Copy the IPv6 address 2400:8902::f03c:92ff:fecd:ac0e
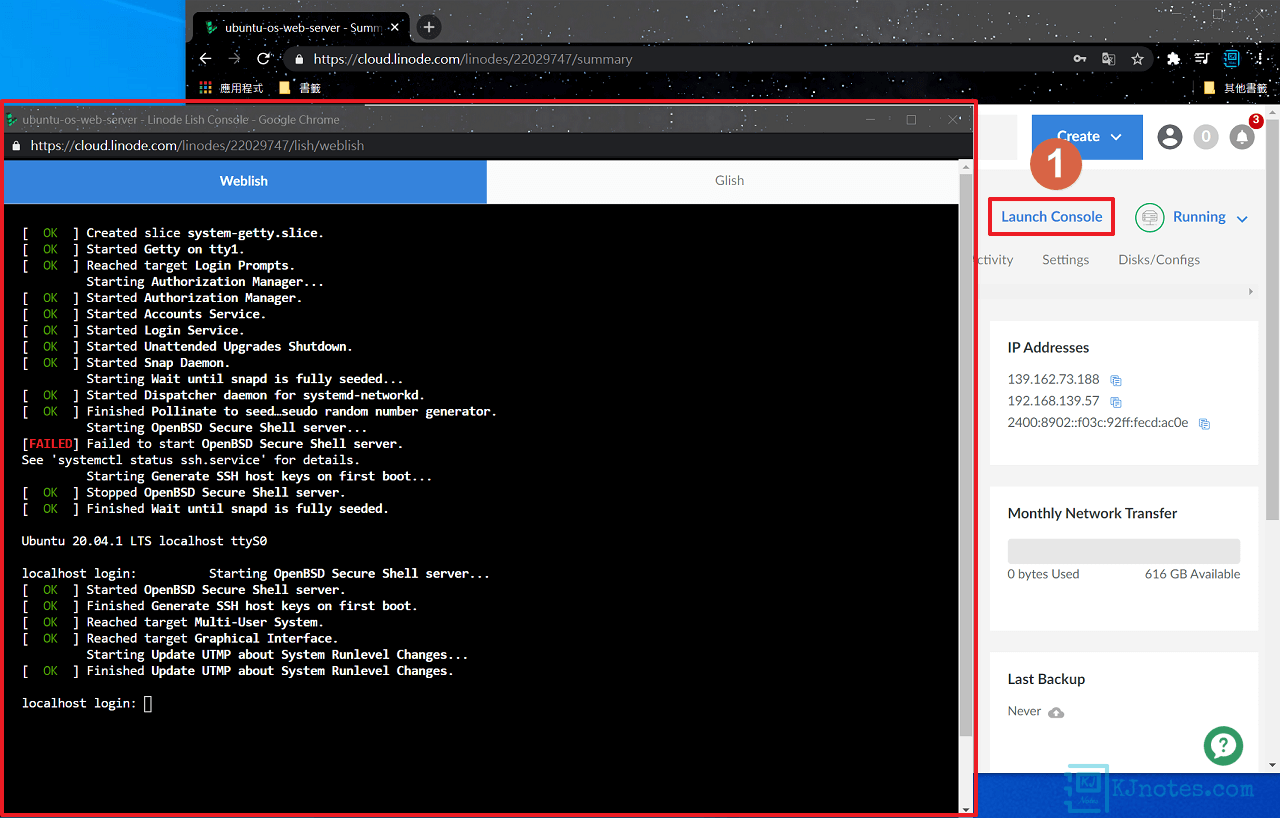Screen dimensions: 1280x818 pos(1204,424)
